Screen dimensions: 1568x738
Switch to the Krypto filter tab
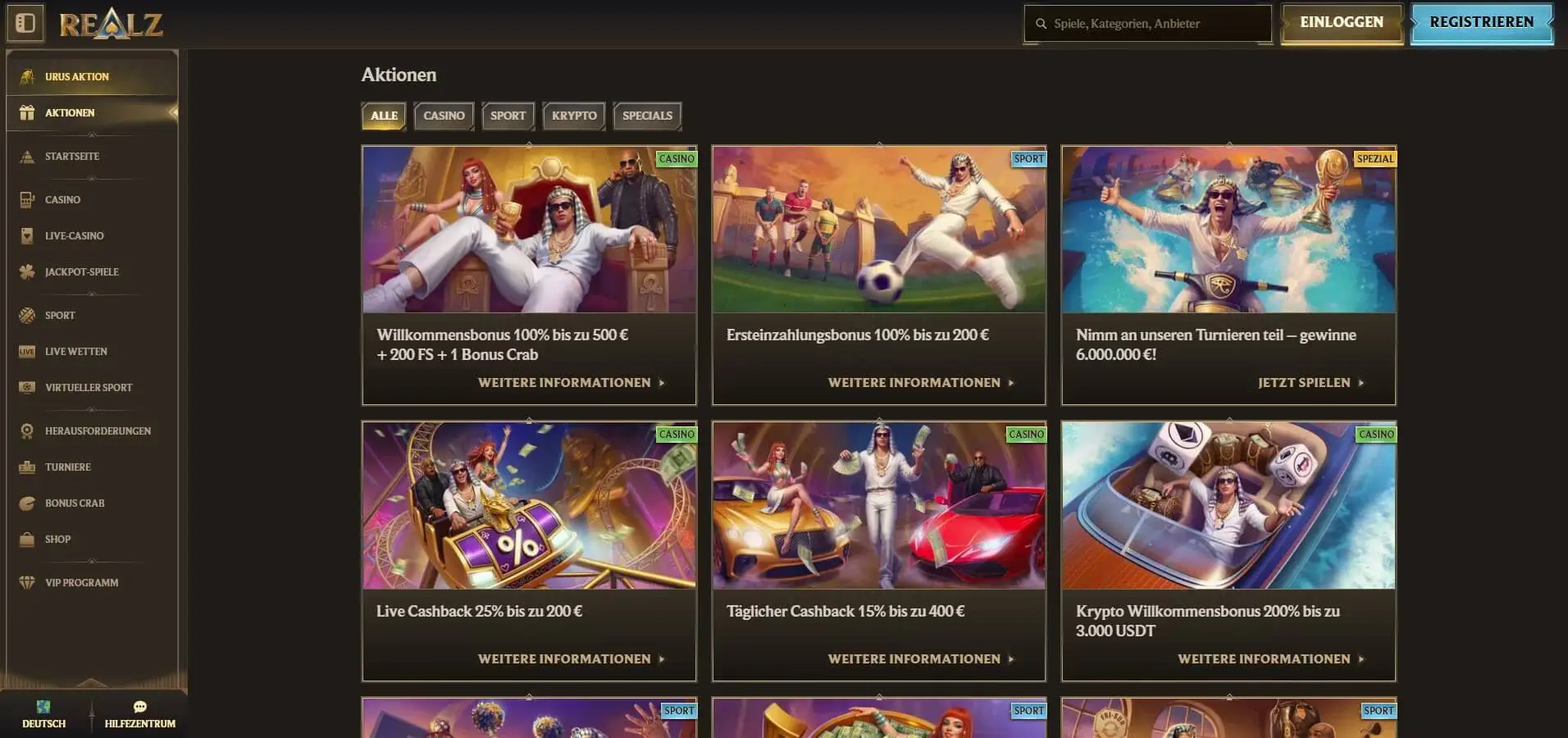pos(574,116)
